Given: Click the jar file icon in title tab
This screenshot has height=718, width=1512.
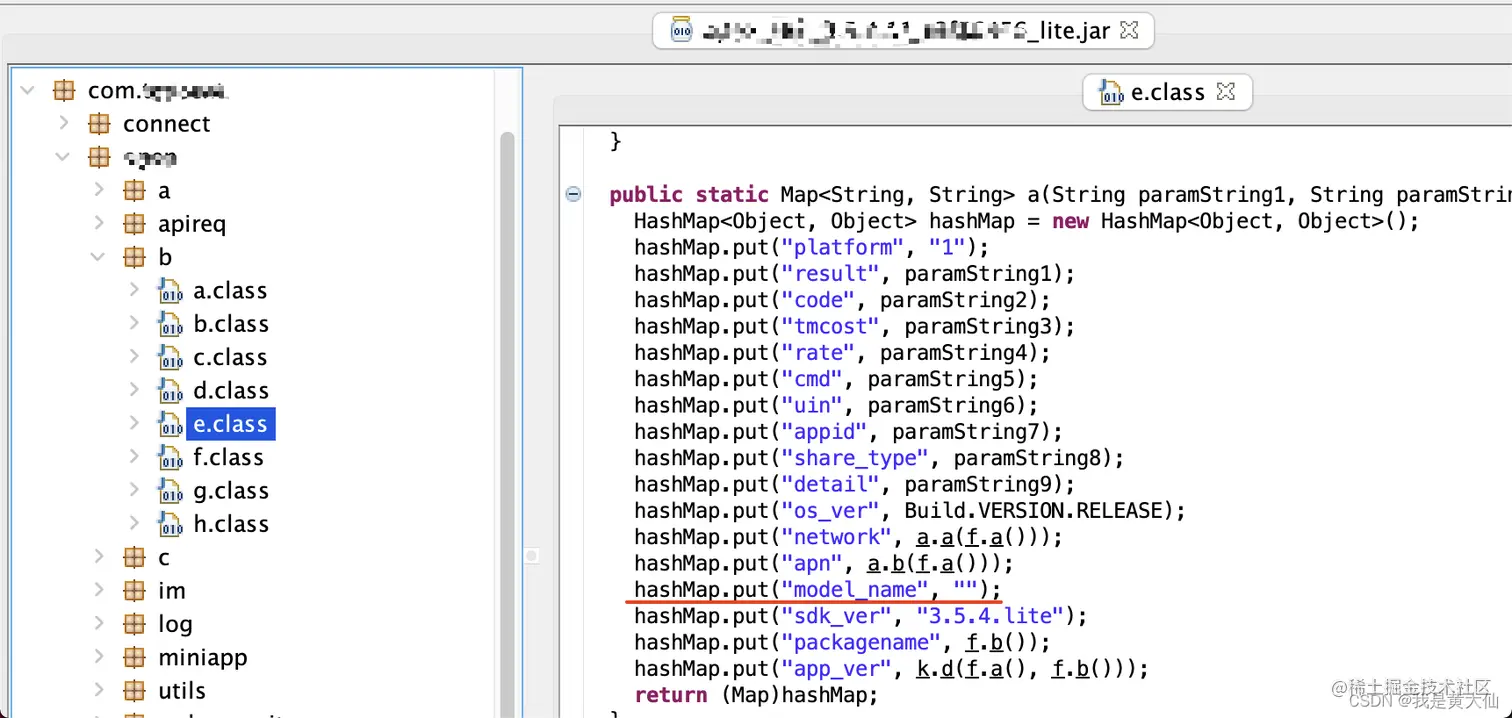Looking at the screenshot, I should [x=681, y=30].
